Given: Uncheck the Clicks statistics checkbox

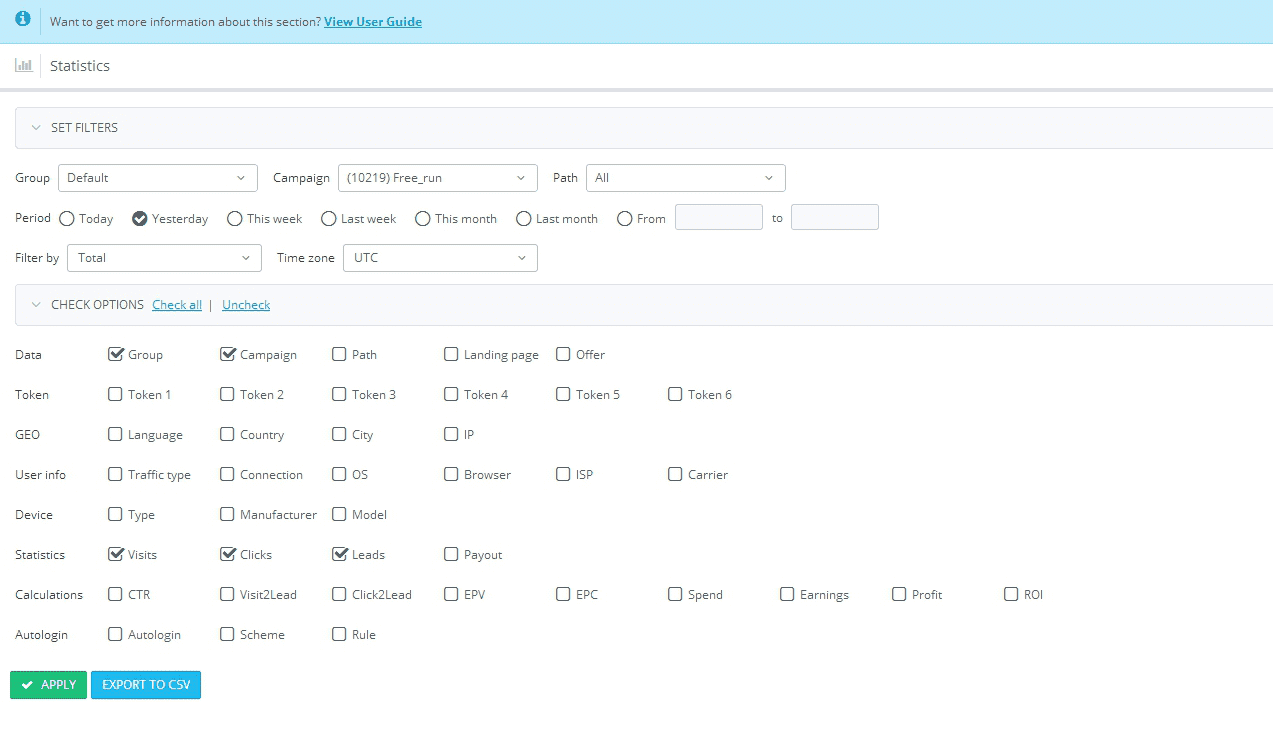Looking at the screenshot, I should 227,554.
